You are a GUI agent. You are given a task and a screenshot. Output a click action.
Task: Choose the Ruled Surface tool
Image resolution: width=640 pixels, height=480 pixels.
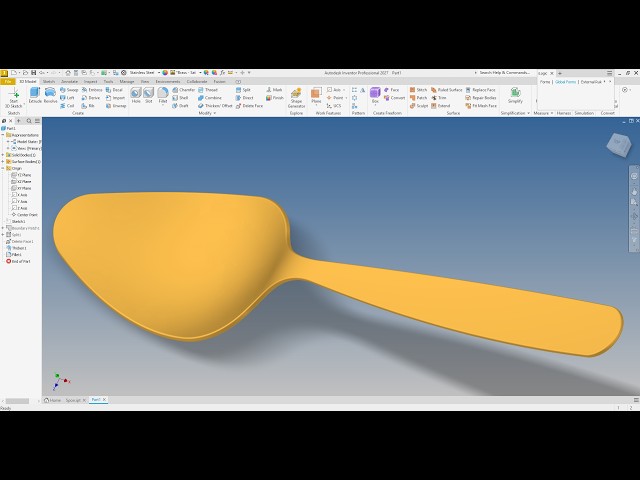click(447, 90)
